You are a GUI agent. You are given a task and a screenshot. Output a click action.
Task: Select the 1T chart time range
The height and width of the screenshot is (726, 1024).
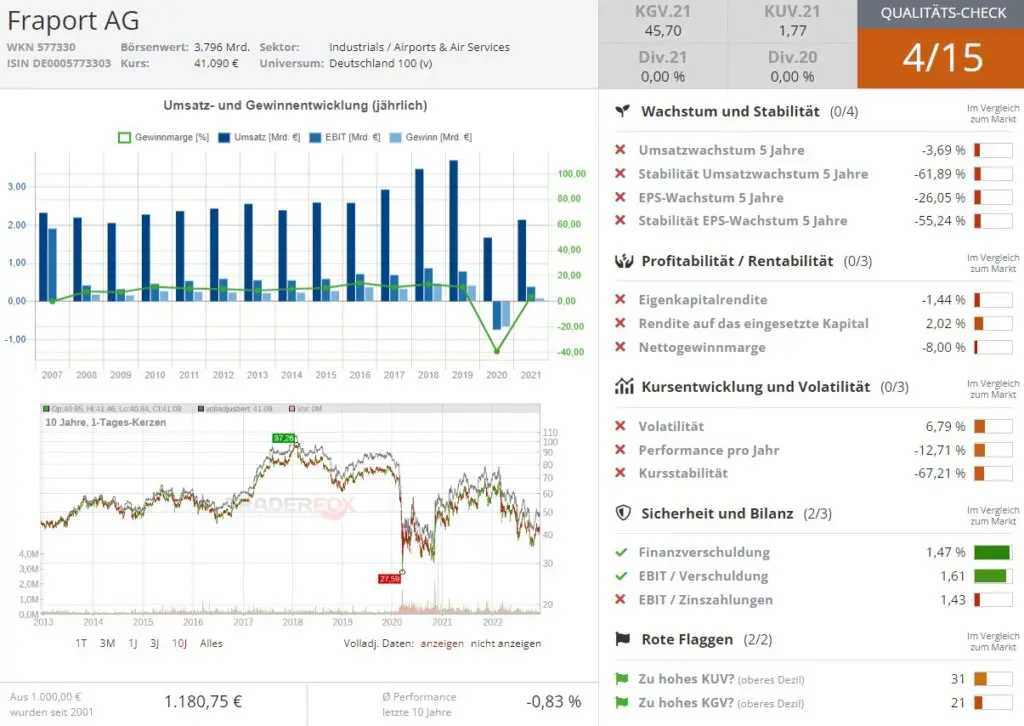(81, 643)
